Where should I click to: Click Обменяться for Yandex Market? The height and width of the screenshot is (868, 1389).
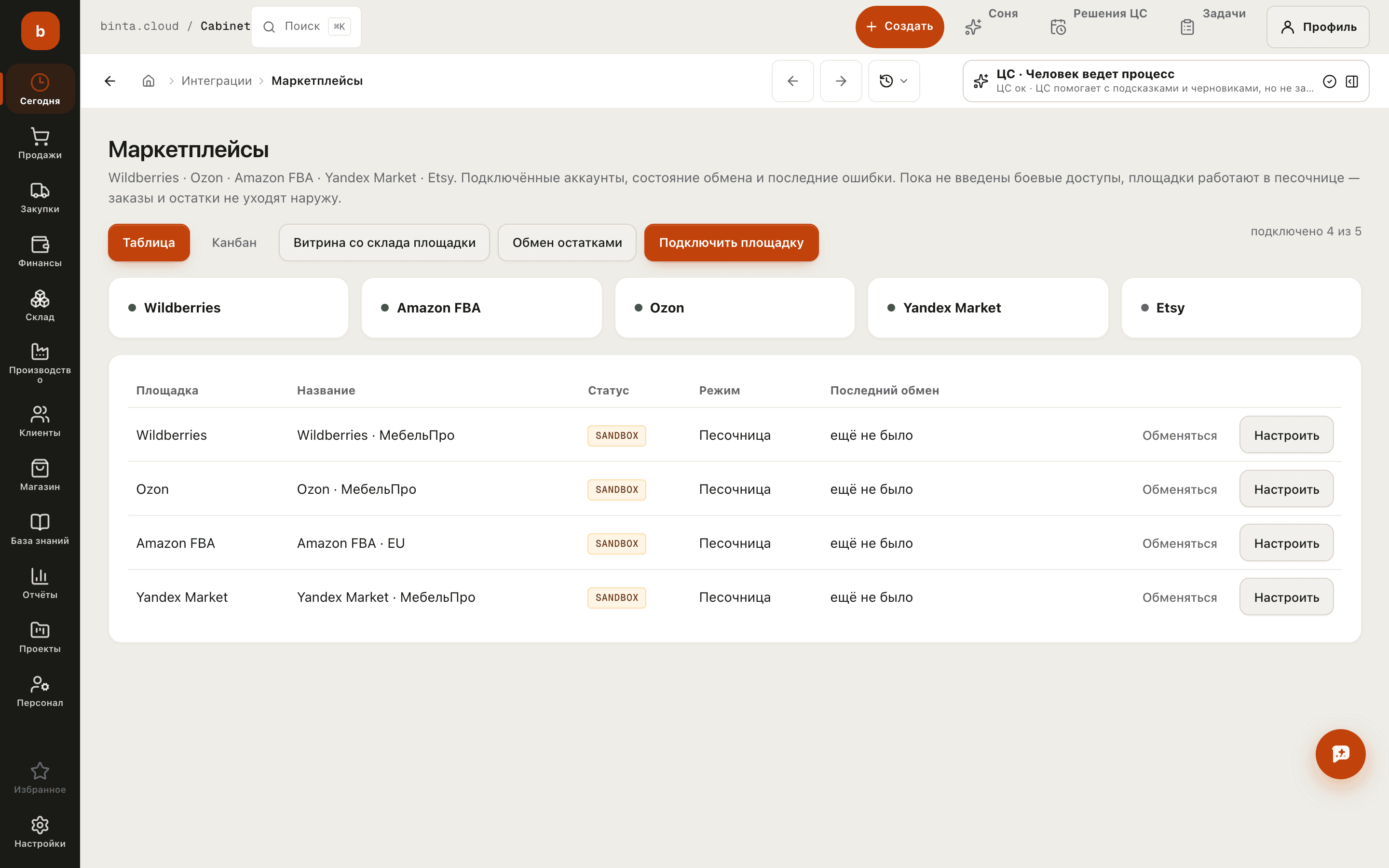click(1180, 597)
